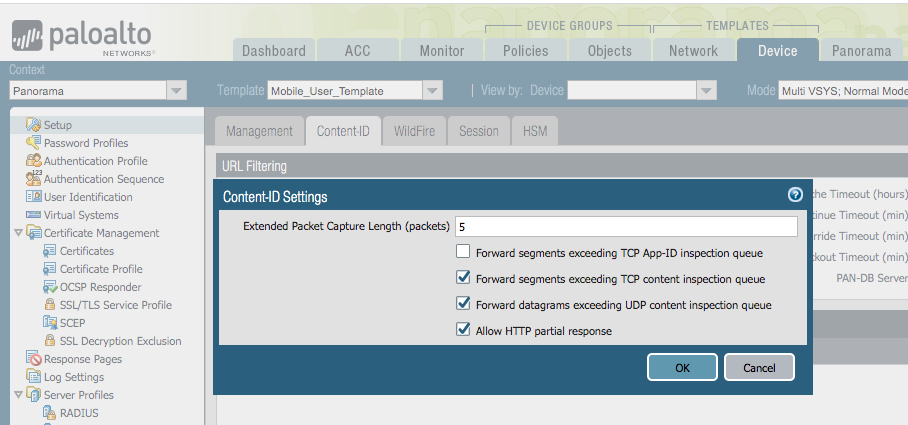Viewport: 908px width, 425px height.
Task: Click the Response Pages icon
Action: [34, 359]
